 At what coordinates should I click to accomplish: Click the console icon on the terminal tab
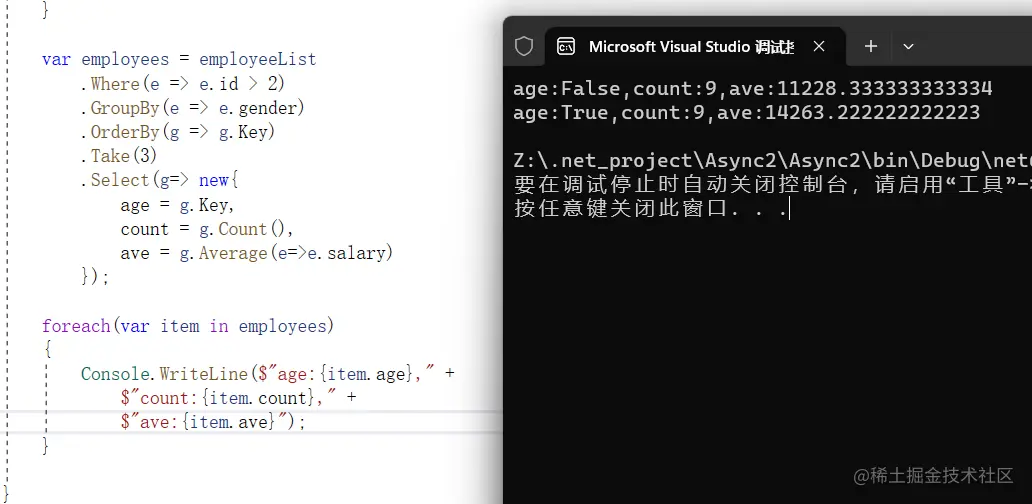(566, 47)
